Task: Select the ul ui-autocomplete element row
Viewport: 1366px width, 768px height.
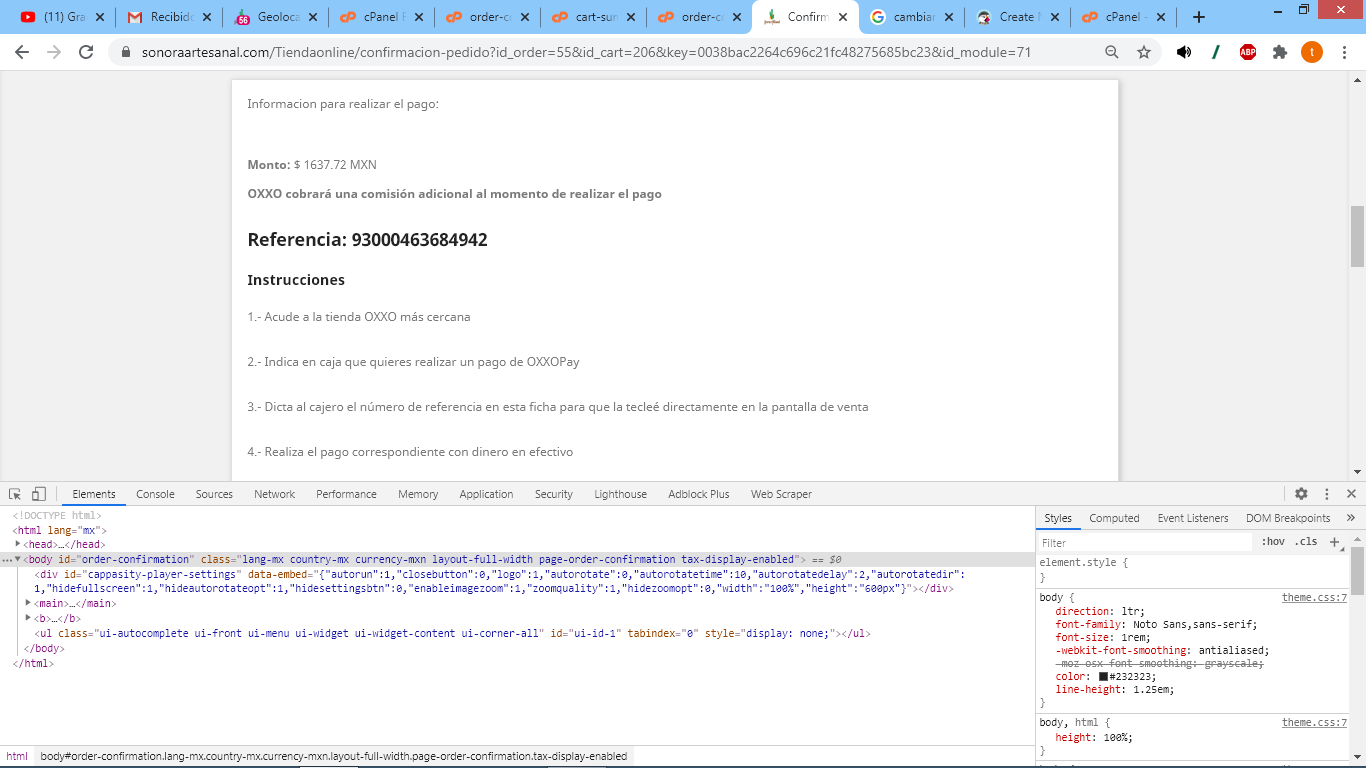Action: click(x=452, y=633)
